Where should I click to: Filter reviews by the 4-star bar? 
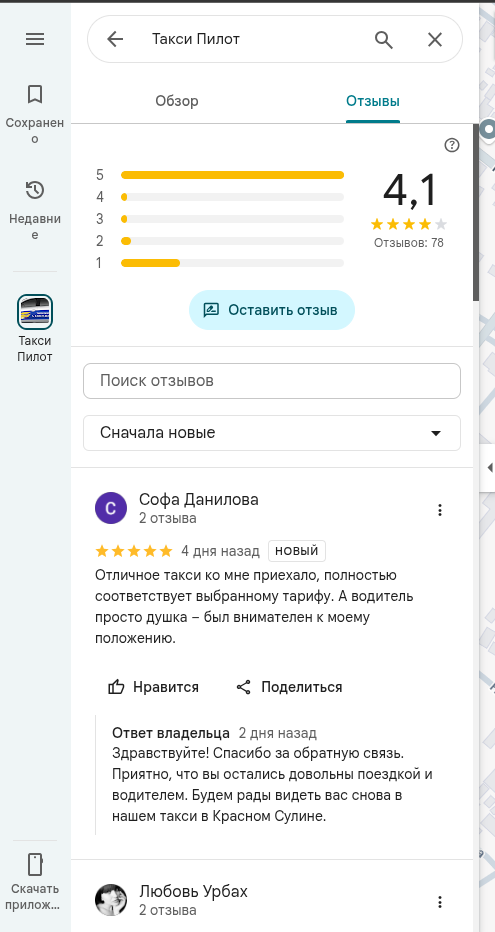pos(220,197)
